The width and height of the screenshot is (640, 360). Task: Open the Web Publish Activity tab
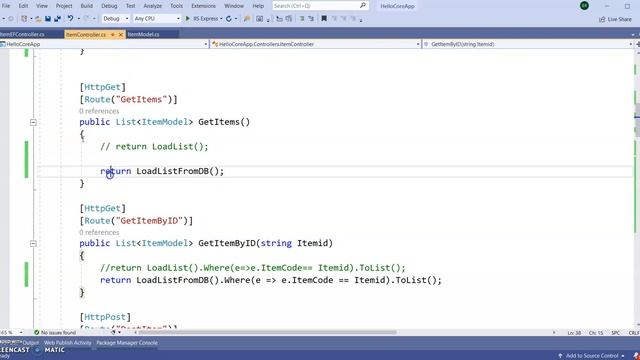(67, 343)
